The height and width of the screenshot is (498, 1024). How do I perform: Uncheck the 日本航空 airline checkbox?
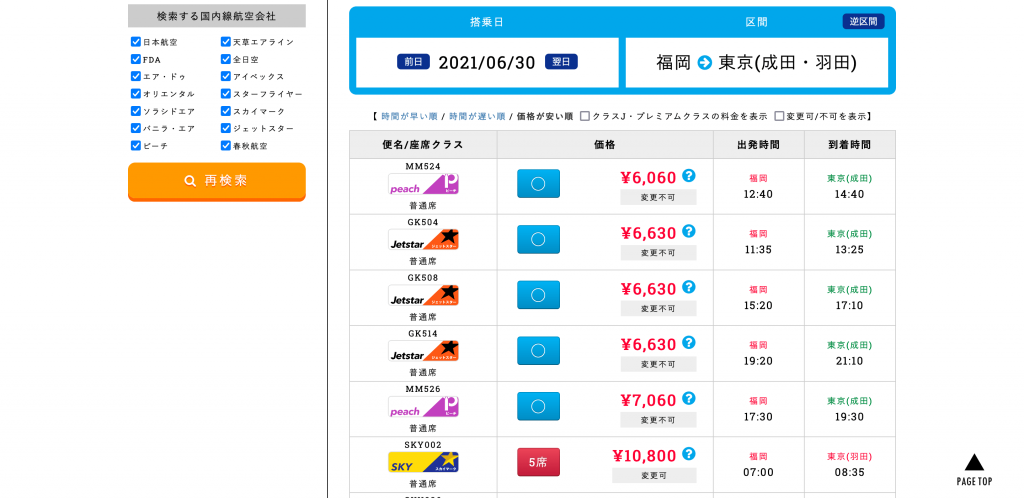point(136,42)
